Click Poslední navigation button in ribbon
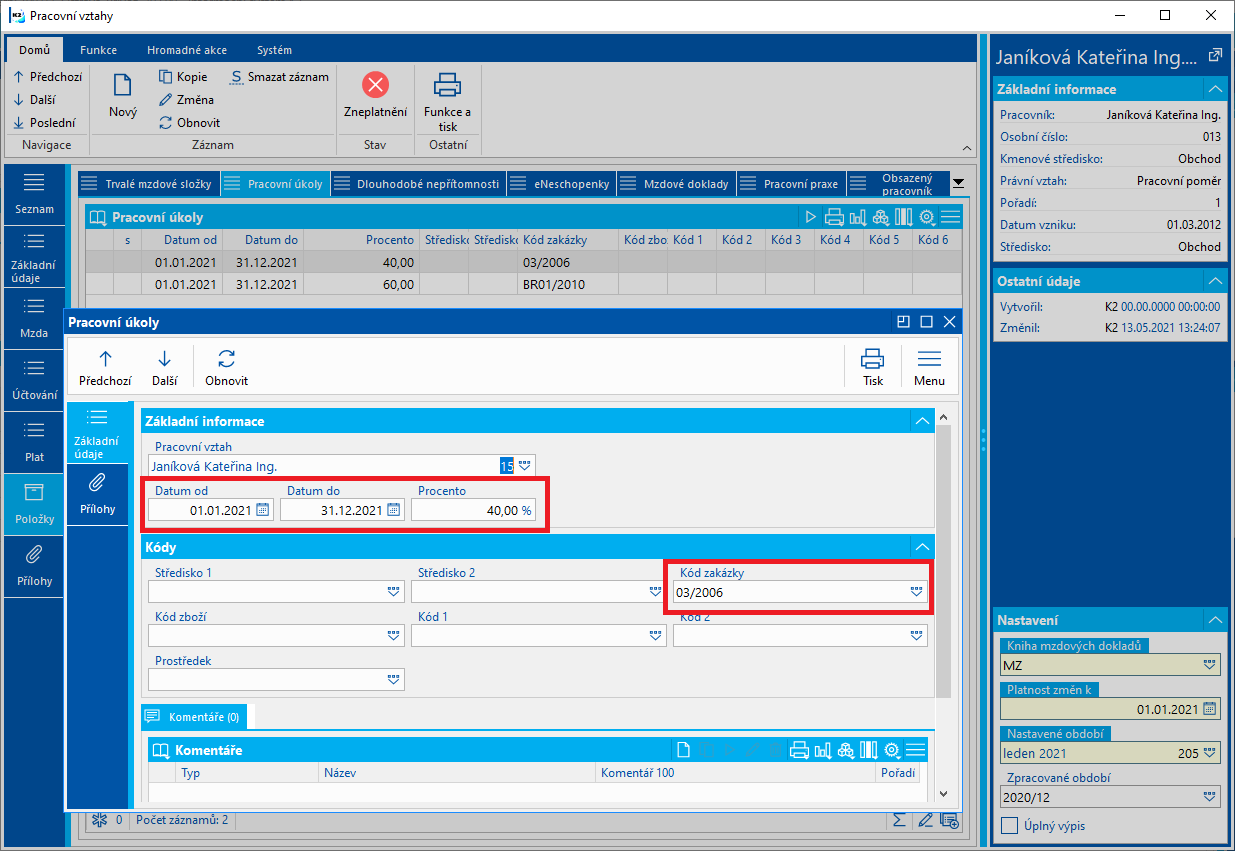 pos(44,123)
